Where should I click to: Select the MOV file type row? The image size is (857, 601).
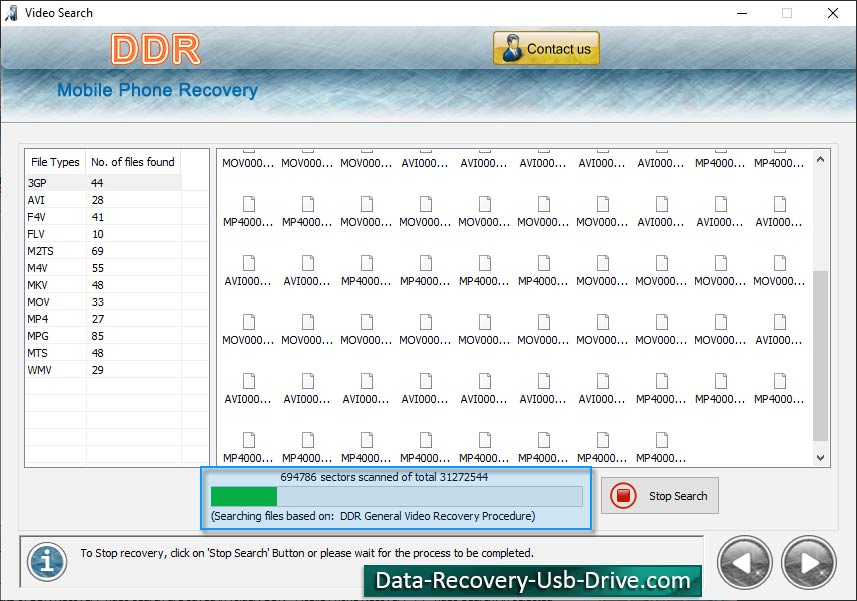point(103,302)
